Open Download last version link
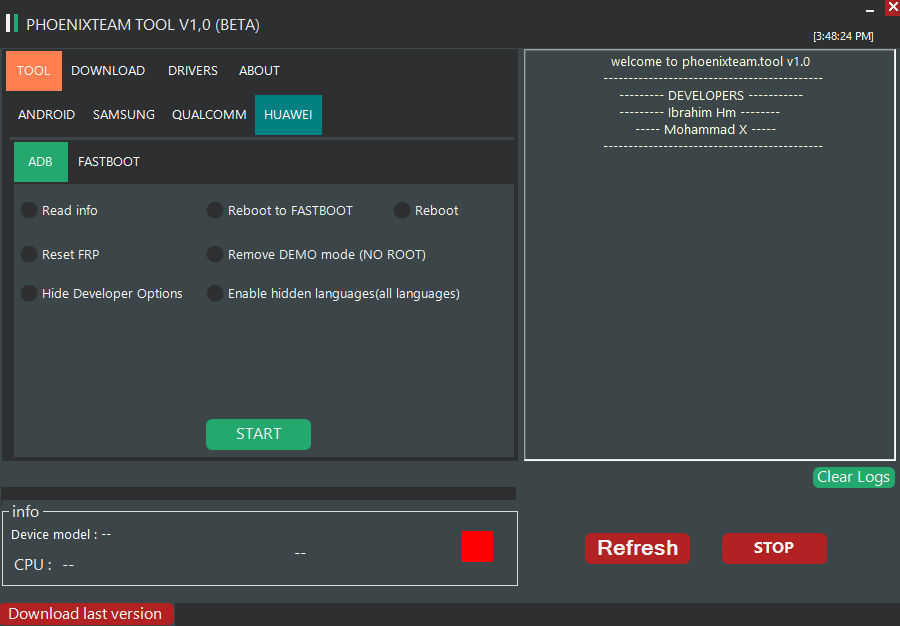Screen dimensions: 900x626 point(87,614)
